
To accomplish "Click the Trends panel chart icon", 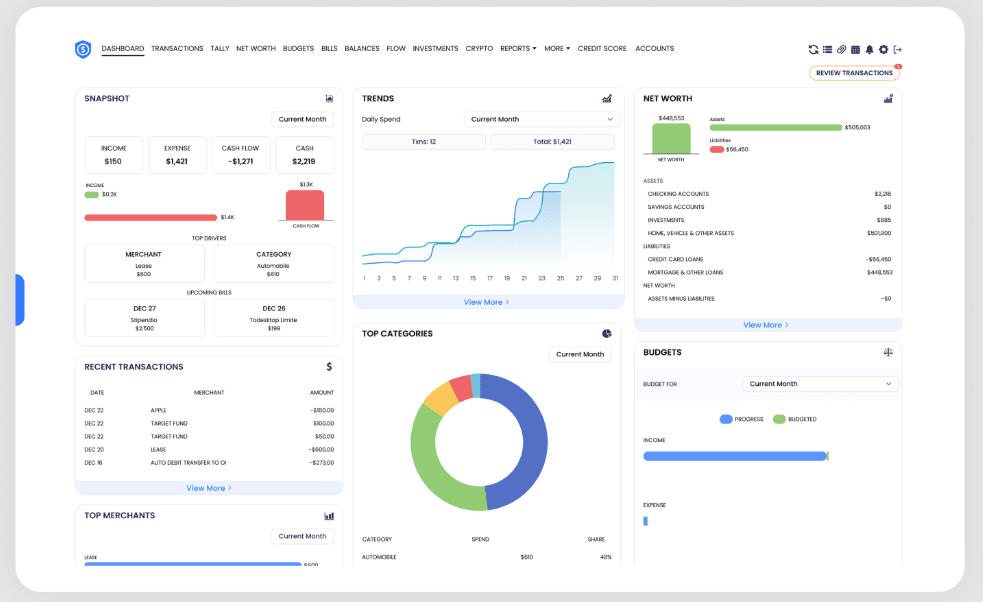I will point(607,98).
